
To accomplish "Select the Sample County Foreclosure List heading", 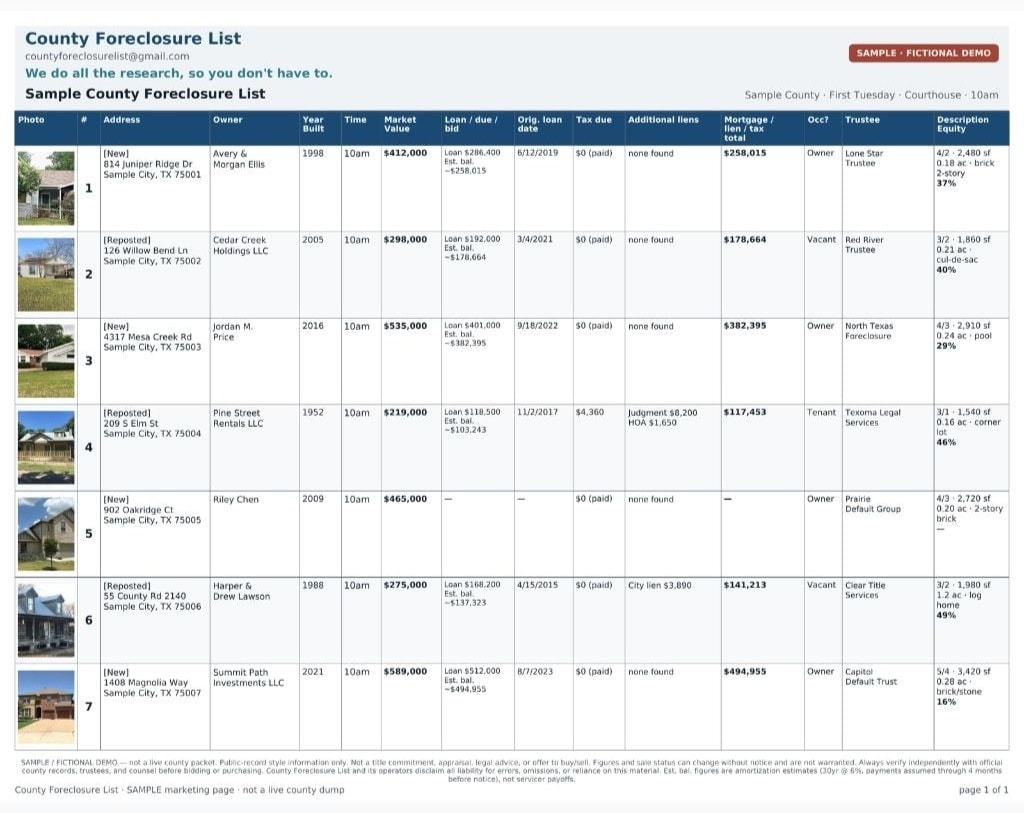I will pyautogui.click(x=145, y=93).
